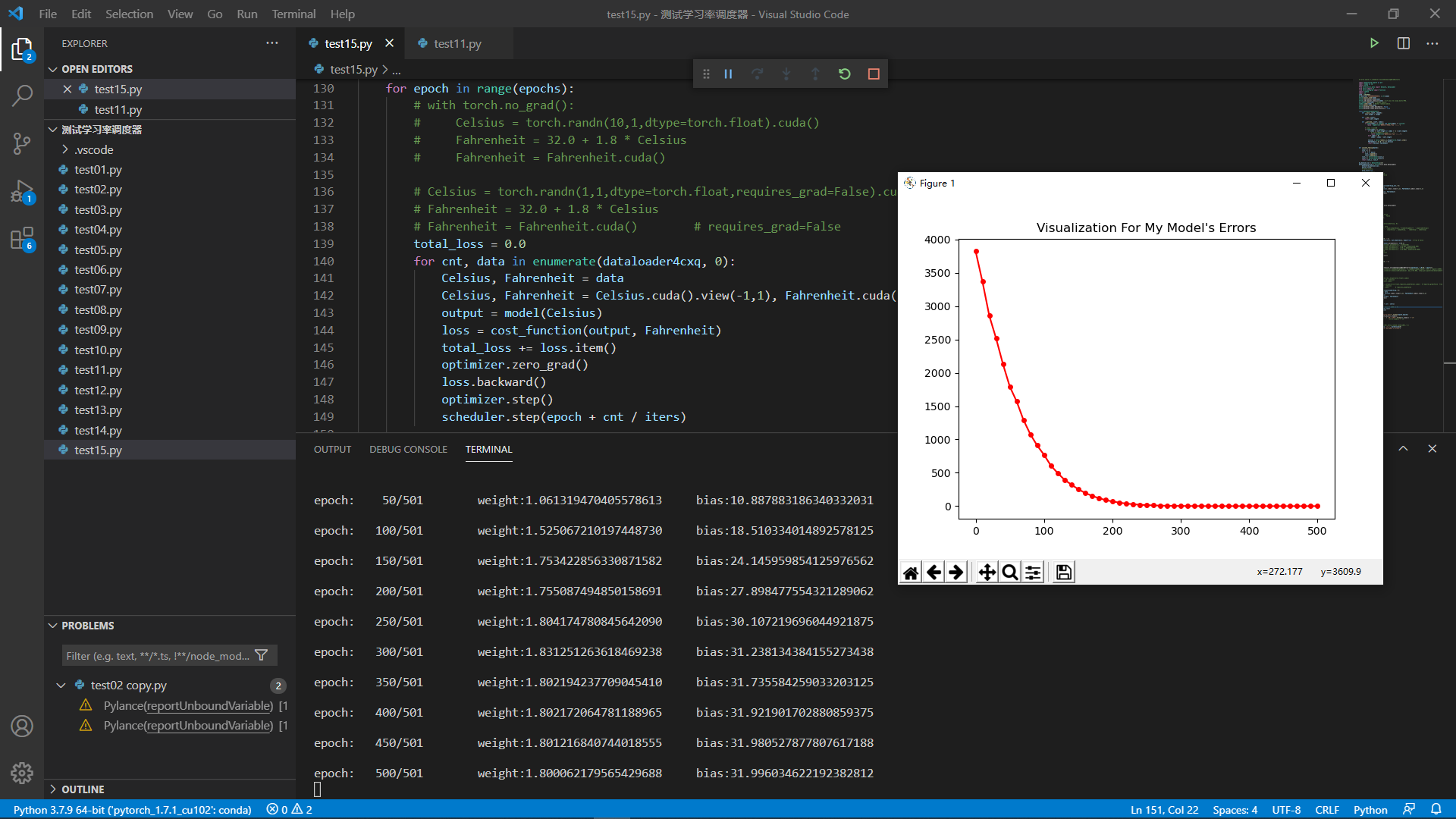This screenshot has height=819, width=1456.
Task: Click the Home icon to reset the plot view
Action: click(910, 572)
